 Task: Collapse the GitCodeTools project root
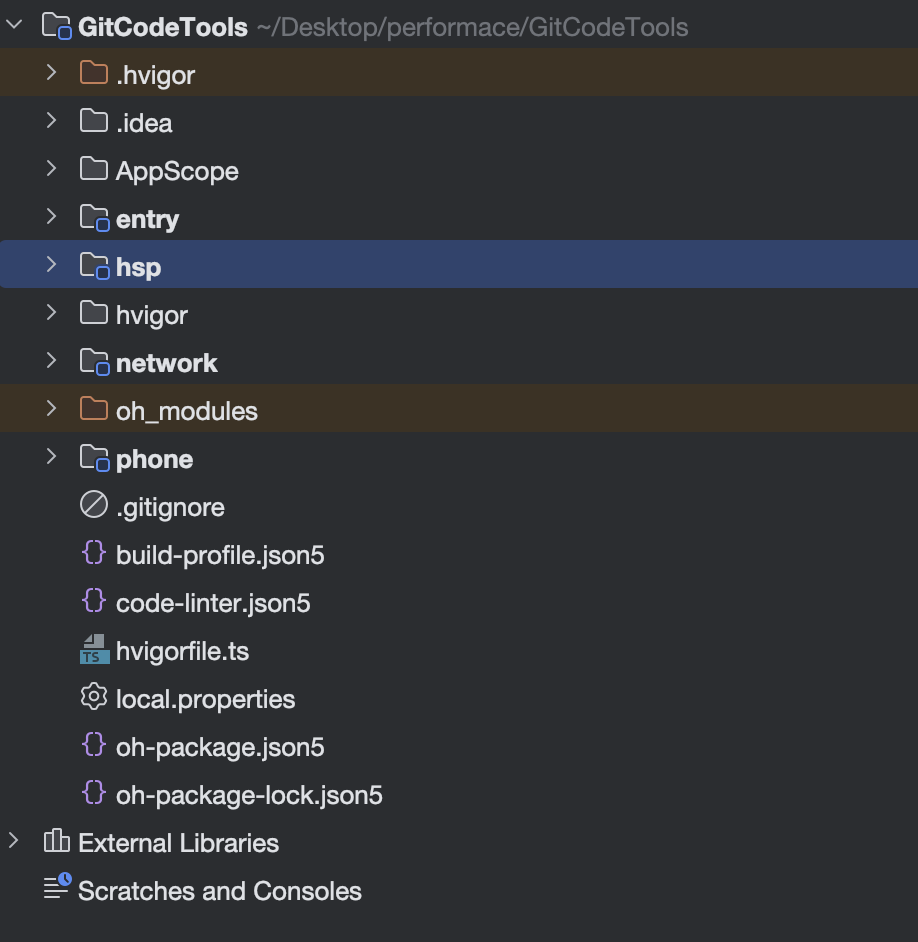pyautogui.click(x=14, y=27)
